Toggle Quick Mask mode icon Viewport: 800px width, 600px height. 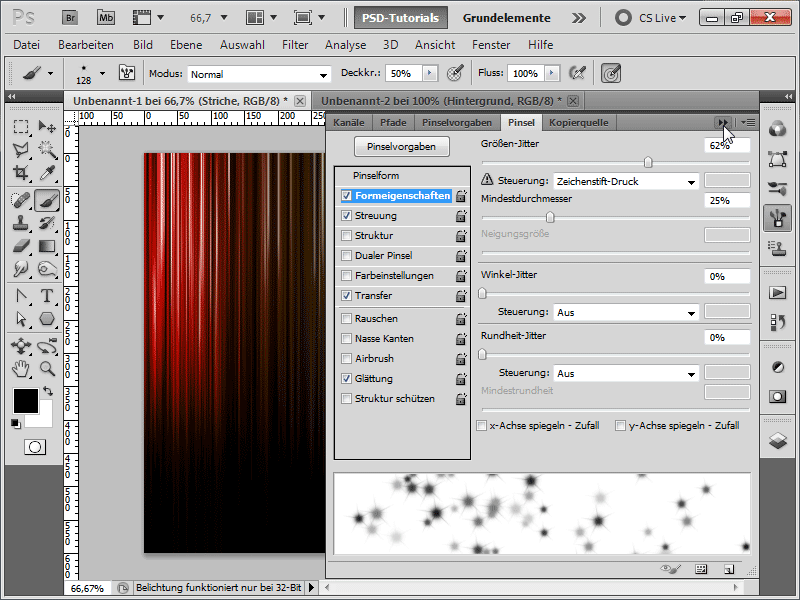(35, 447)
